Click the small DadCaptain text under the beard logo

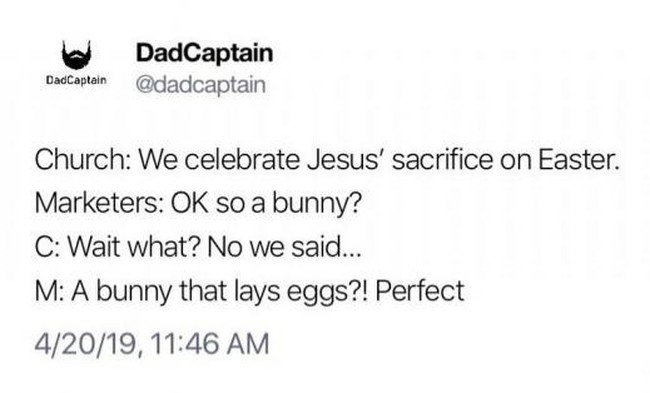point(76,80)
